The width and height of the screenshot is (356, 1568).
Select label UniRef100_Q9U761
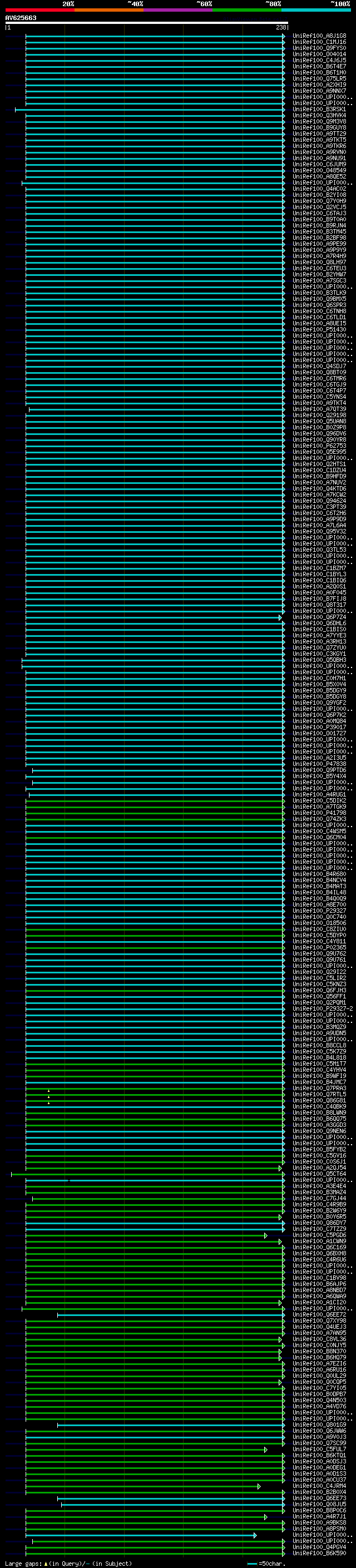tap(319, 959)
